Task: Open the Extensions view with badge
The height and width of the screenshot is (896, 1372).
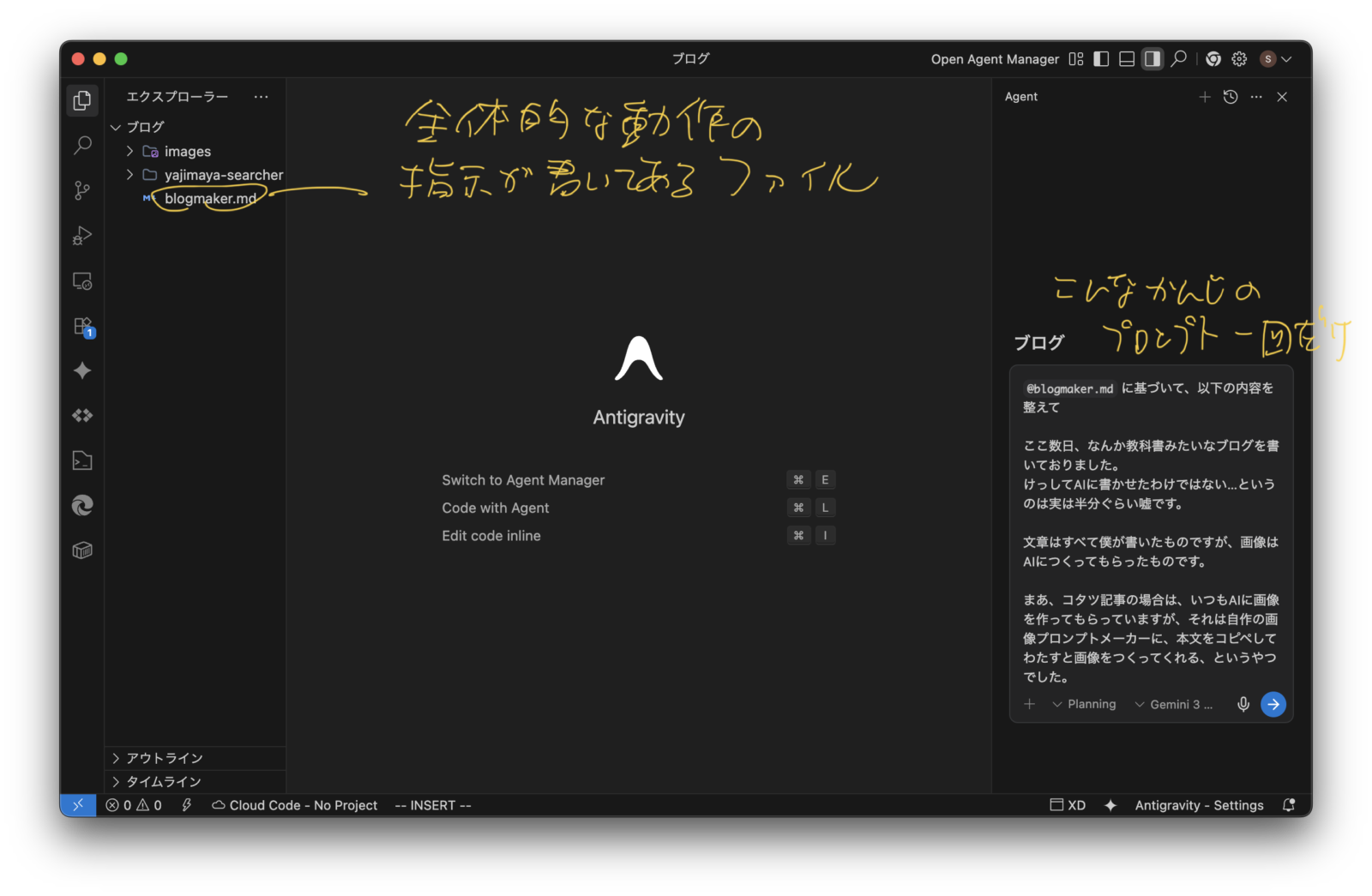Action: (82, 327)
